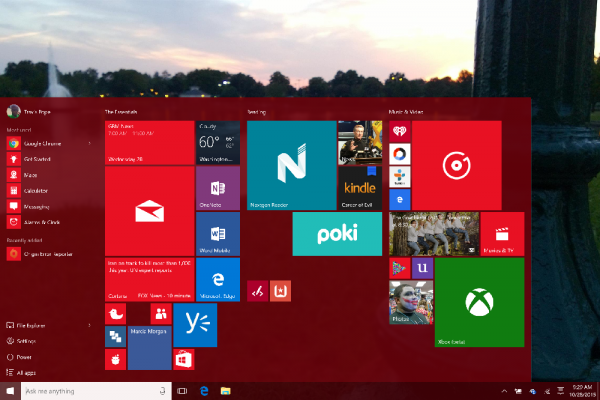The image size is (600, 400).
Task: Open the colorful play triangle tile
Action: point(400,268)
